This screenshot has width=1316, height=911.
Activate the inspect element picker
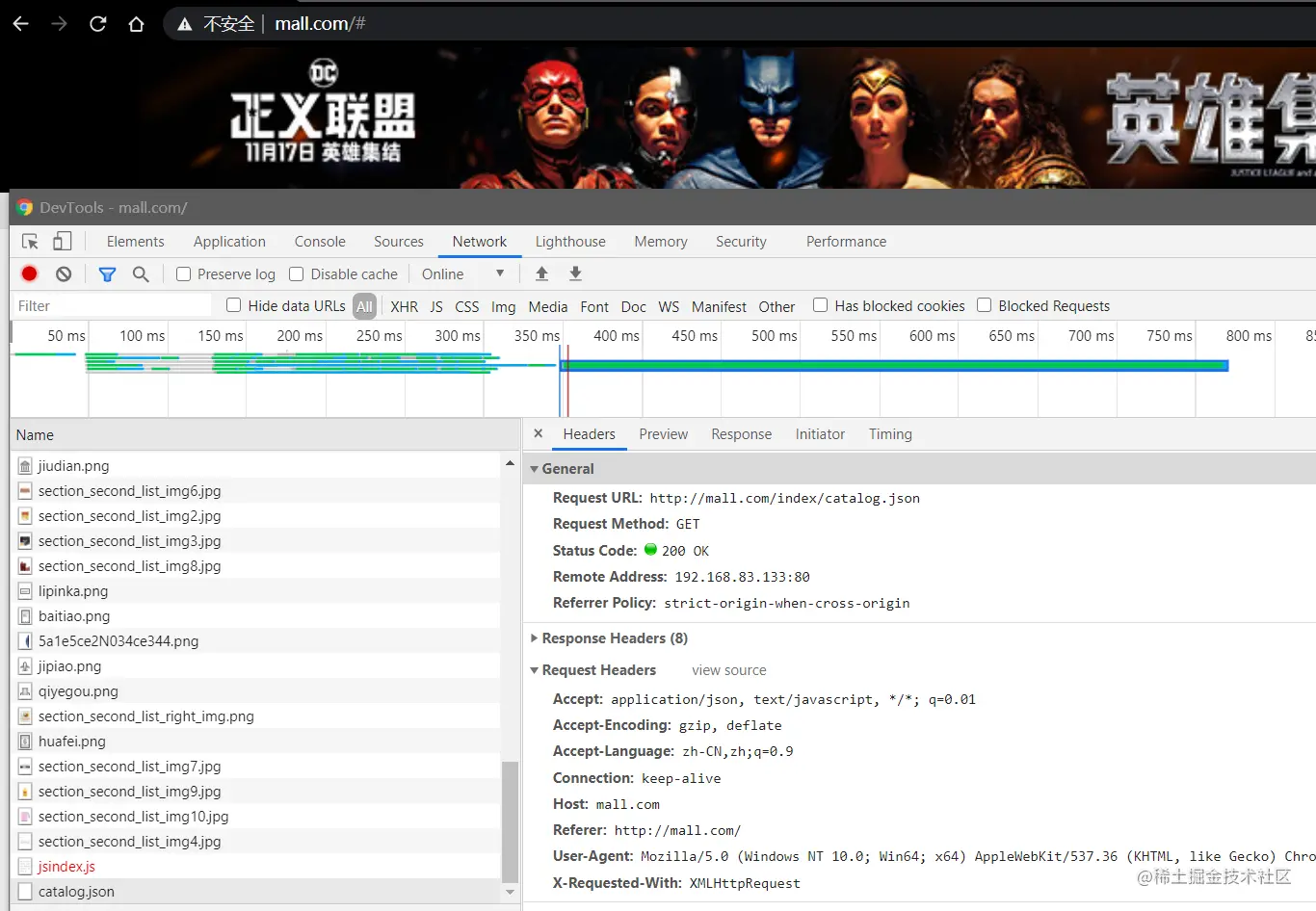point(31,242)
